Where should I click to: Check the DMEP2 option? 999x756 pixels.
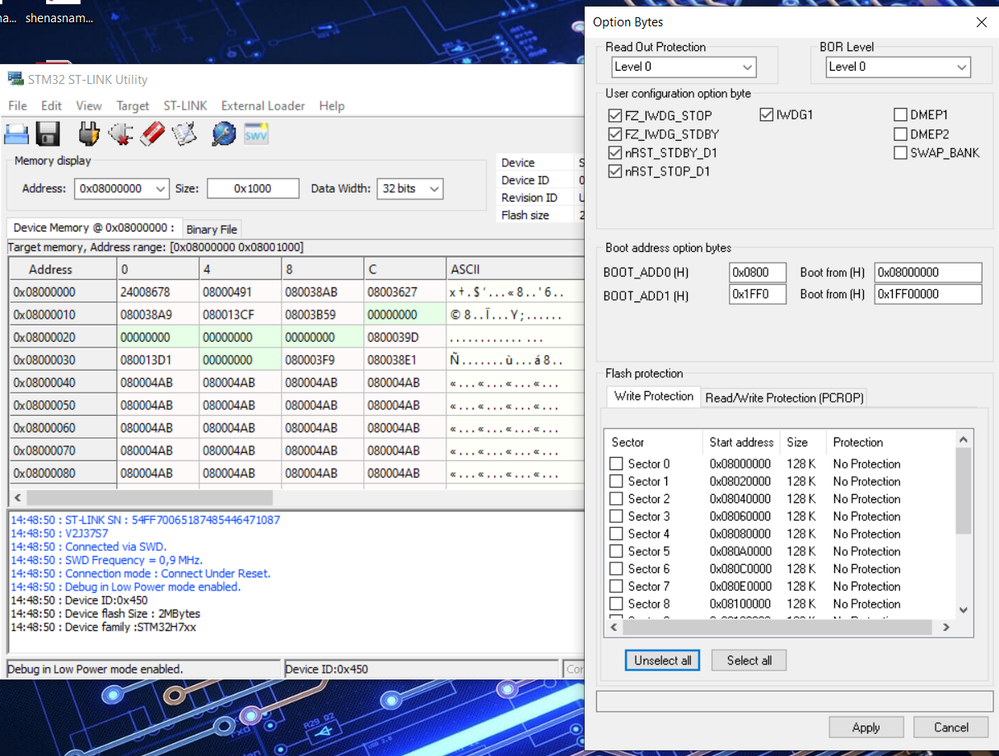pos(900,134)
